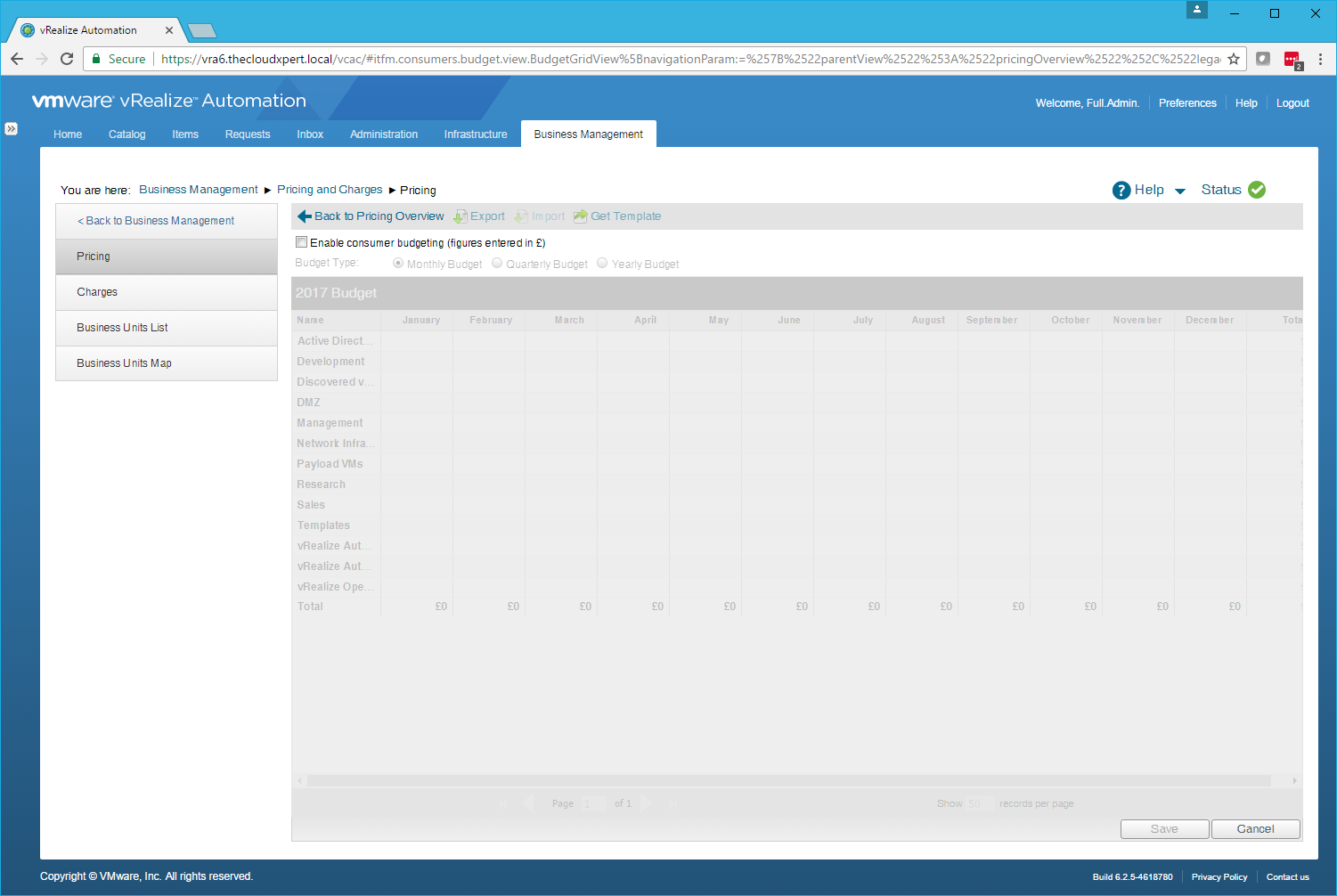
Task: Expand the Help dropdown arrow
Action: 1180,191
